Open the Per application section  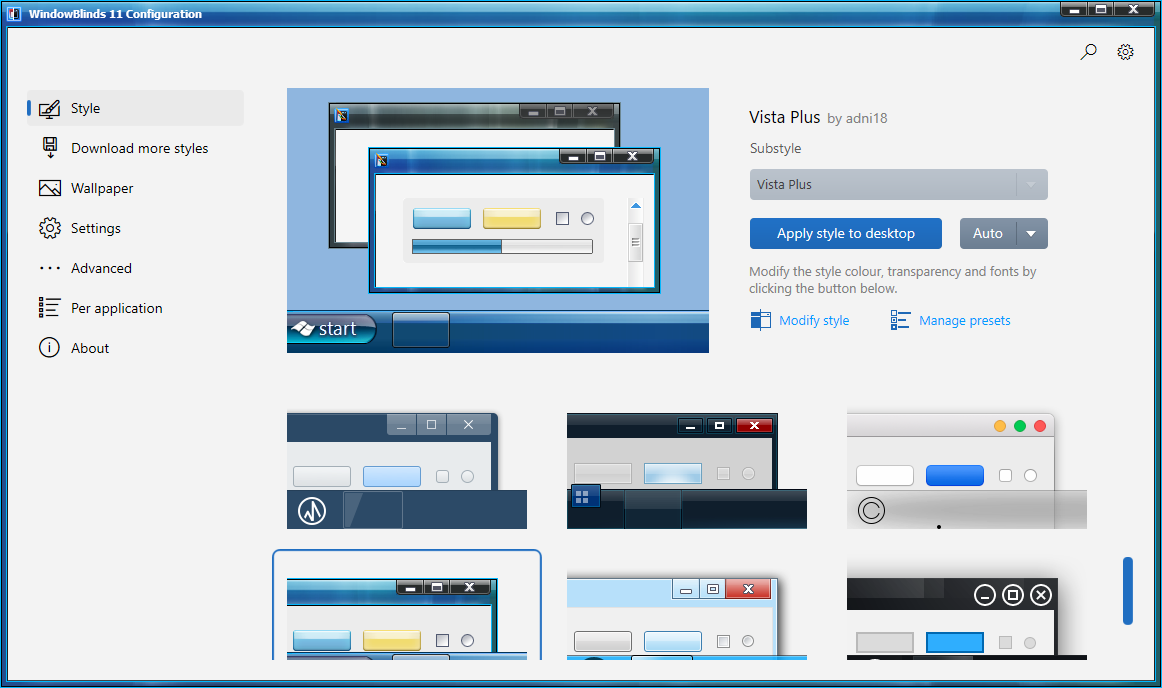click(135, 308)
